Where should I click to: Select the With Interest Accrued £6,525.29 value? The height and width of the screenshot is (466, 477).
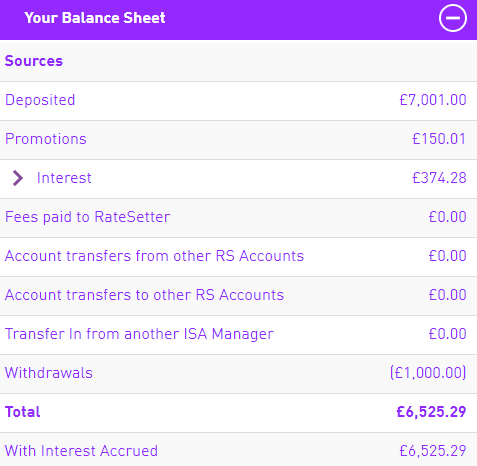coord(433,451)
